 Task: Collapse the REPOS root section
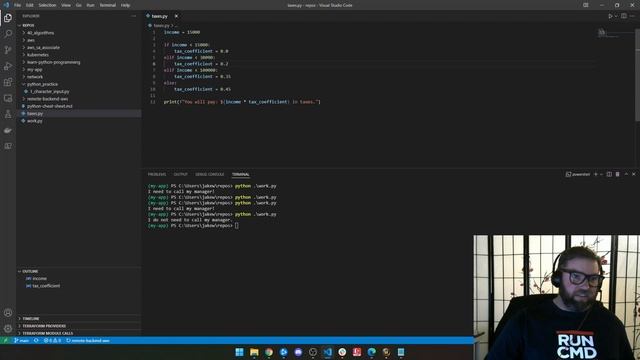click(28, 25)
